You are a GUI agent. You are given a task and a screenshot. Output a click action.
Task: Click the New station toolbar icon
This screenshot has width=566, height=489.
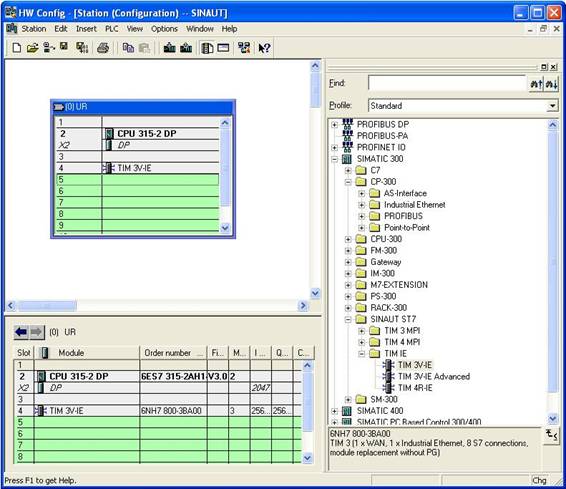point(17,48)
